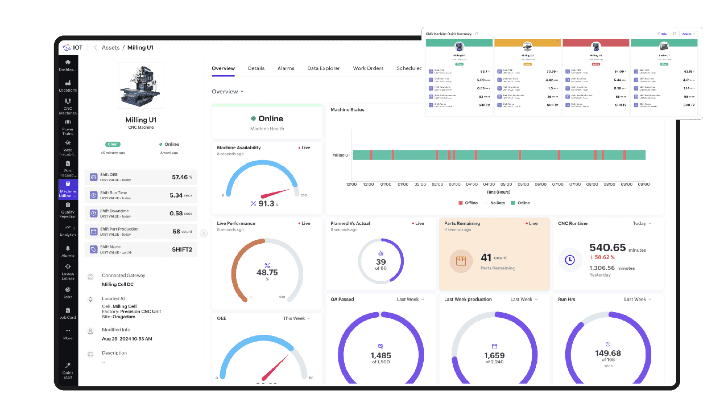Image resolution: width=728 pixels, height=410 pixels.
Task: Toggle Online series in chart legend
Action: click(x=520, y=203)
